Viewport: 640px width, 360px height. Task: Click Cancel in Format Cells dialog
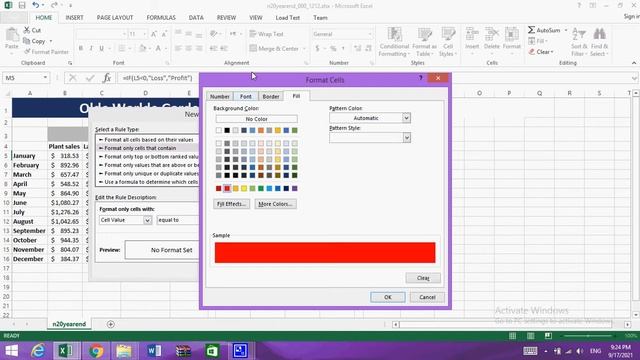[x=427, y=297]
